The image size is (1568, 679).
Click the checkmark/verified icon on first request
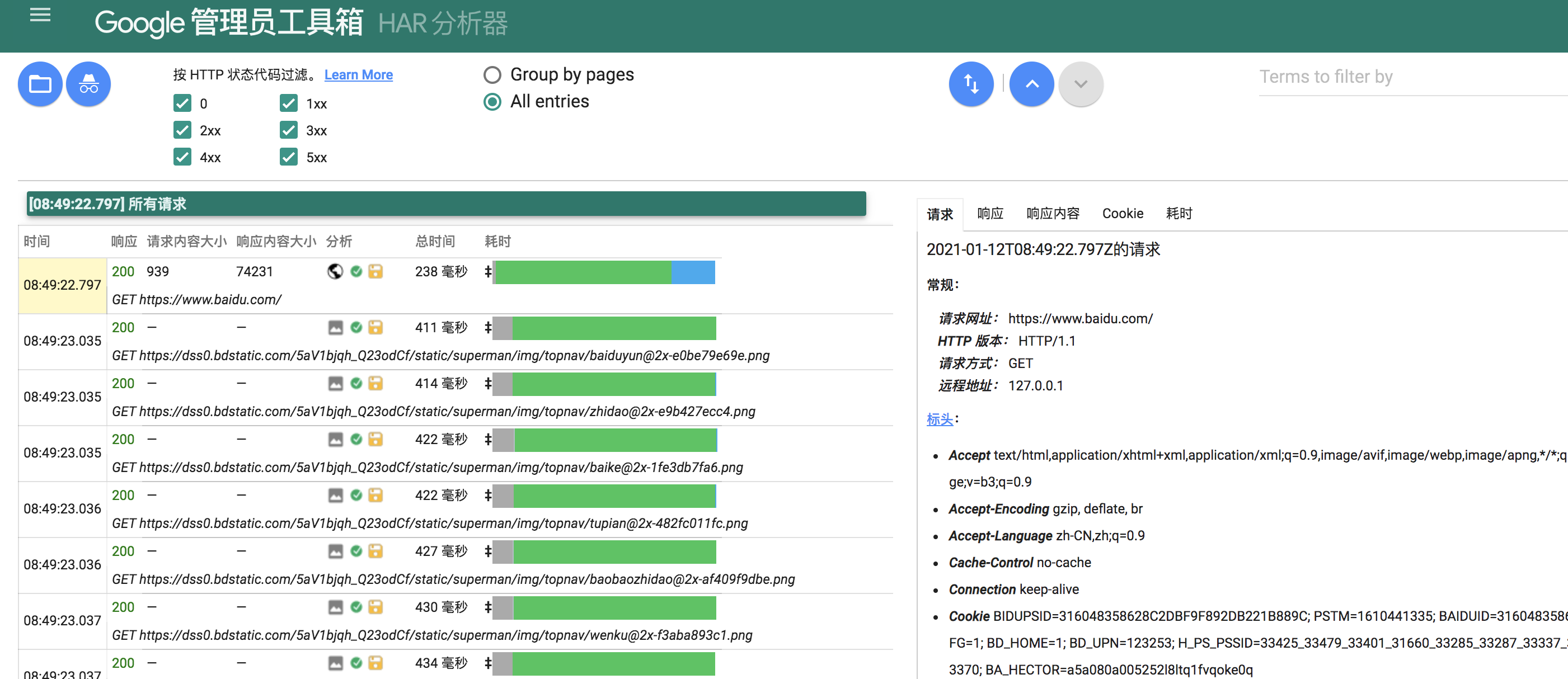pos(357,271)
